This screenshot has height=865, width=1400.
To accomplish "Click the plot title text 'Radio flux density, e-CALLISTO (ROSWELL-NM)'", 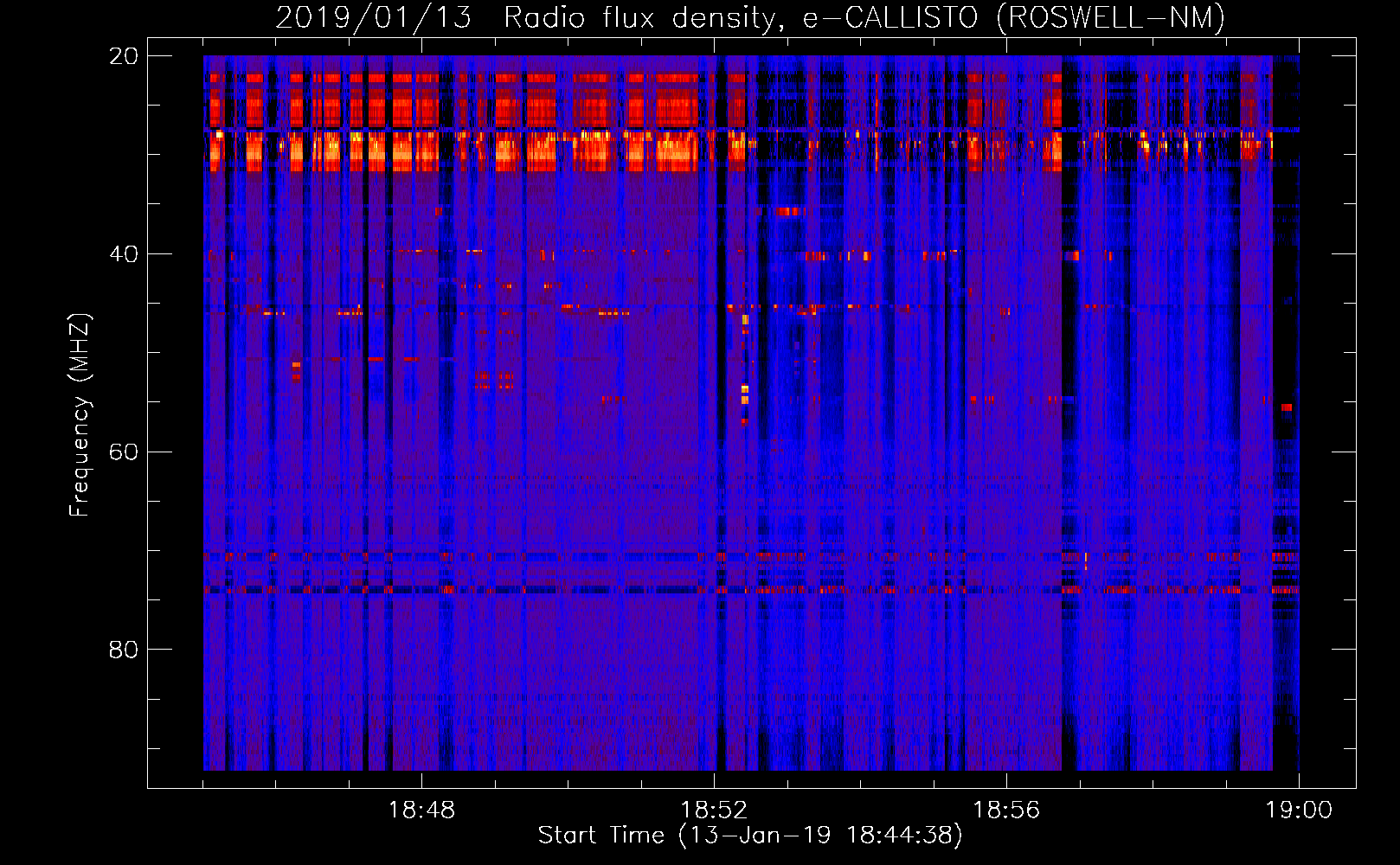I will [864, 17].
